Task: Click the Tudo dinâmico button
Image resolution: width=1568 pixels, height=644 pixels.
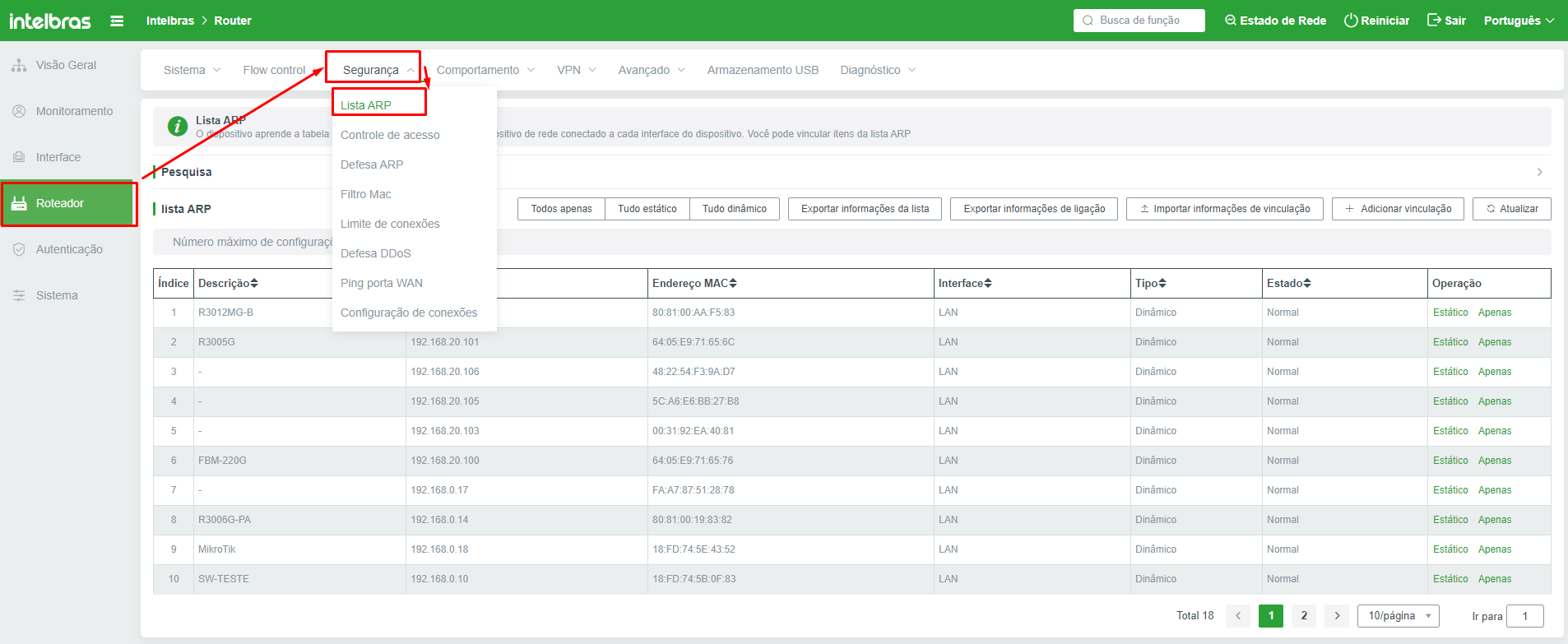Action: pos(735,209)
